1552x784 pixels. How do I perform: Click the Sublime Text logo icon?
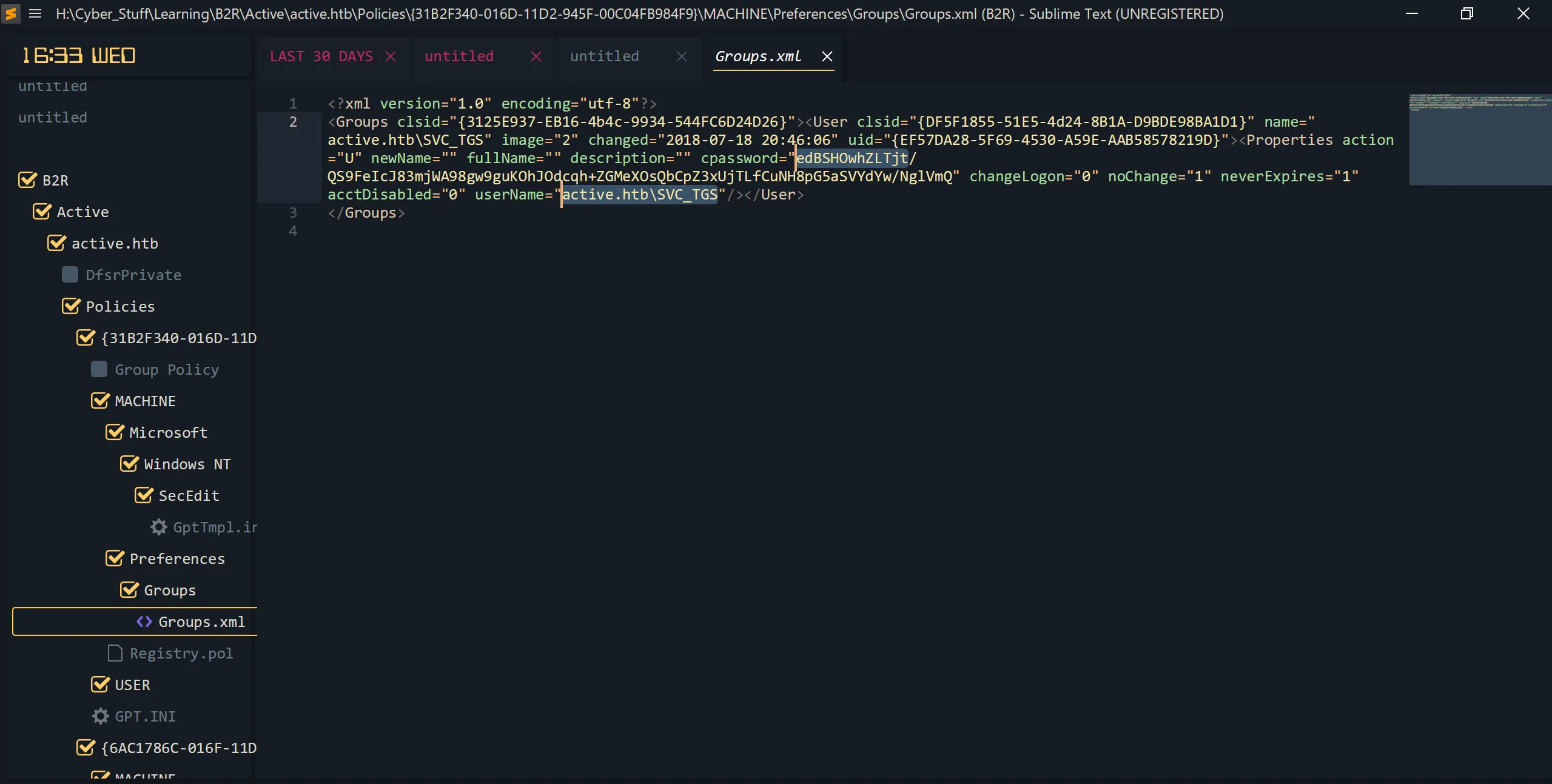[11, 13]
